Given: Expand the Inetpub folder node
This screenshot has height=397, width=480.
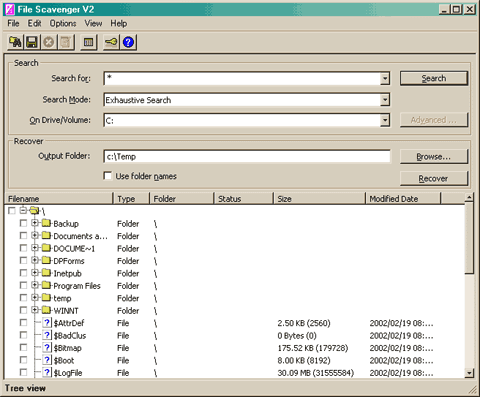Looking at the screenshot, I should (x=34, y=273).
